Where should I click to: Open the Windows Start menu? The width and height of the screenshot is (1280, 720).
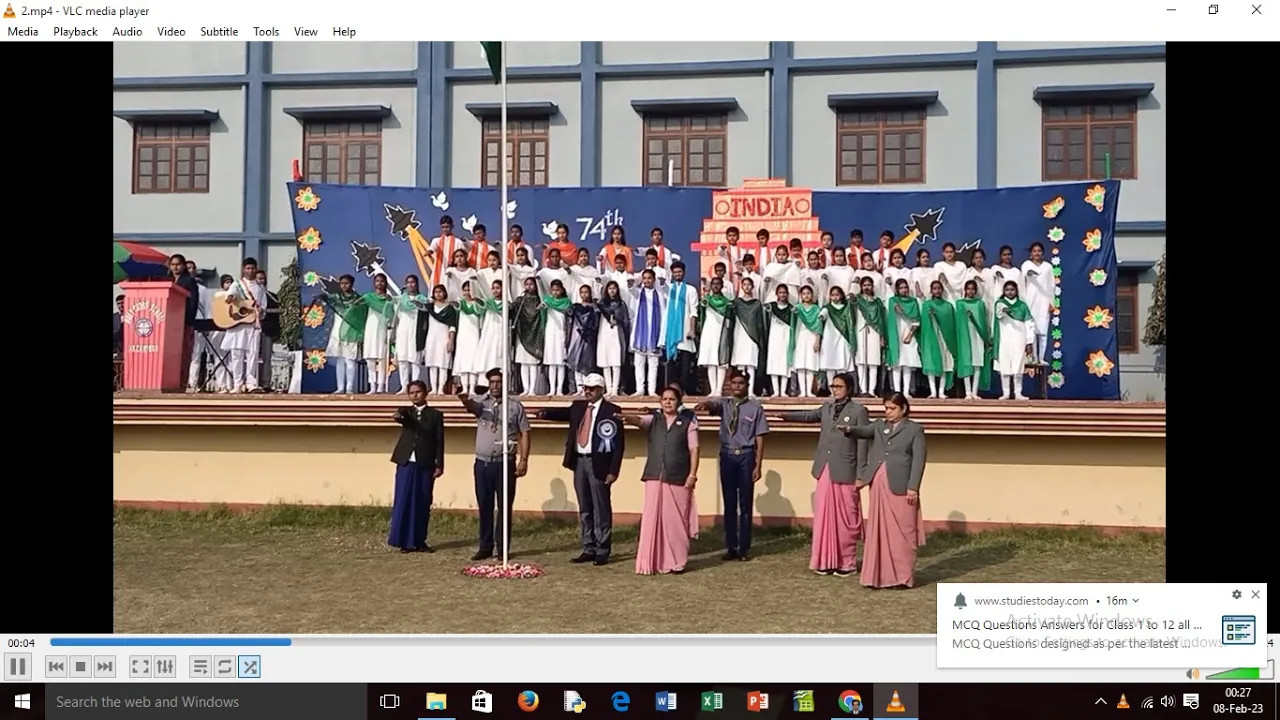pos(22,702)
